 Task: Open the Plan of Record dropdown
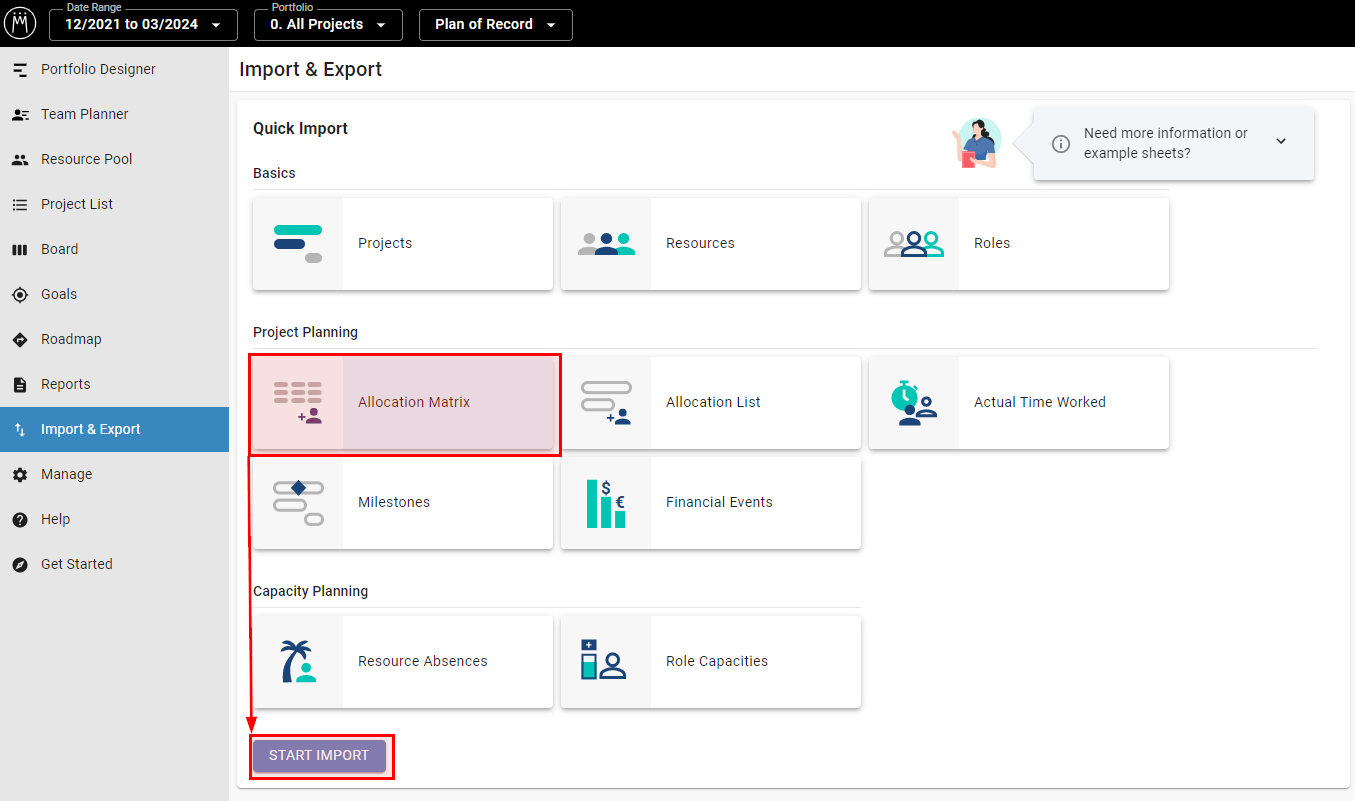coord(495,24)
